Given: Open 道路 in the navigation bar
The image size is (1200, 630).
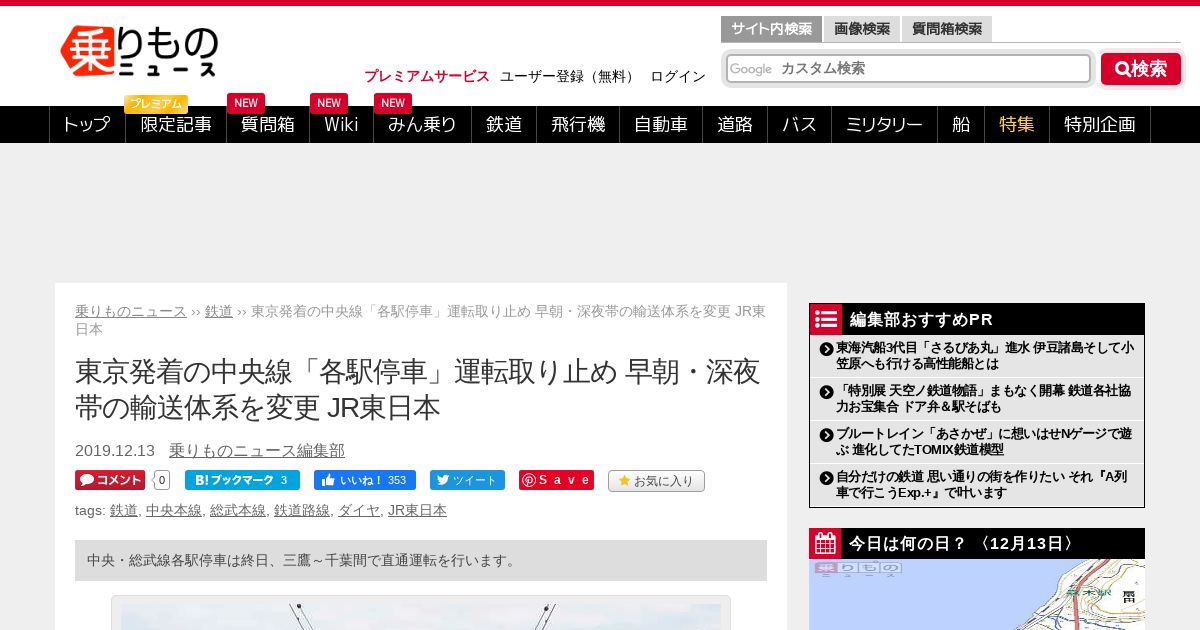Looking at the screenshot, I should click(735, 124).
